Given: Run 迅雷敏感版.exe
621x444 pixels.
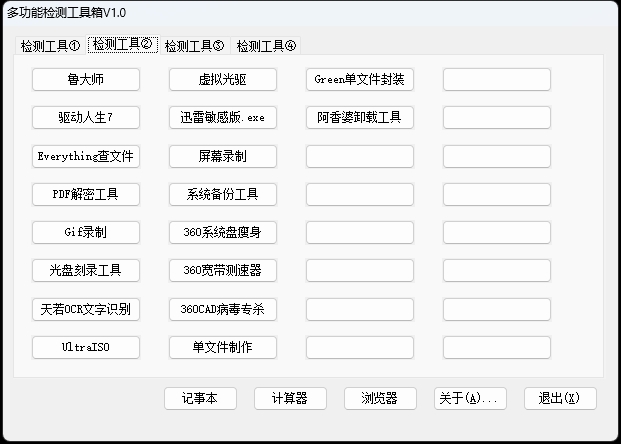Looking at the screenshot, I should pos(223,118).
